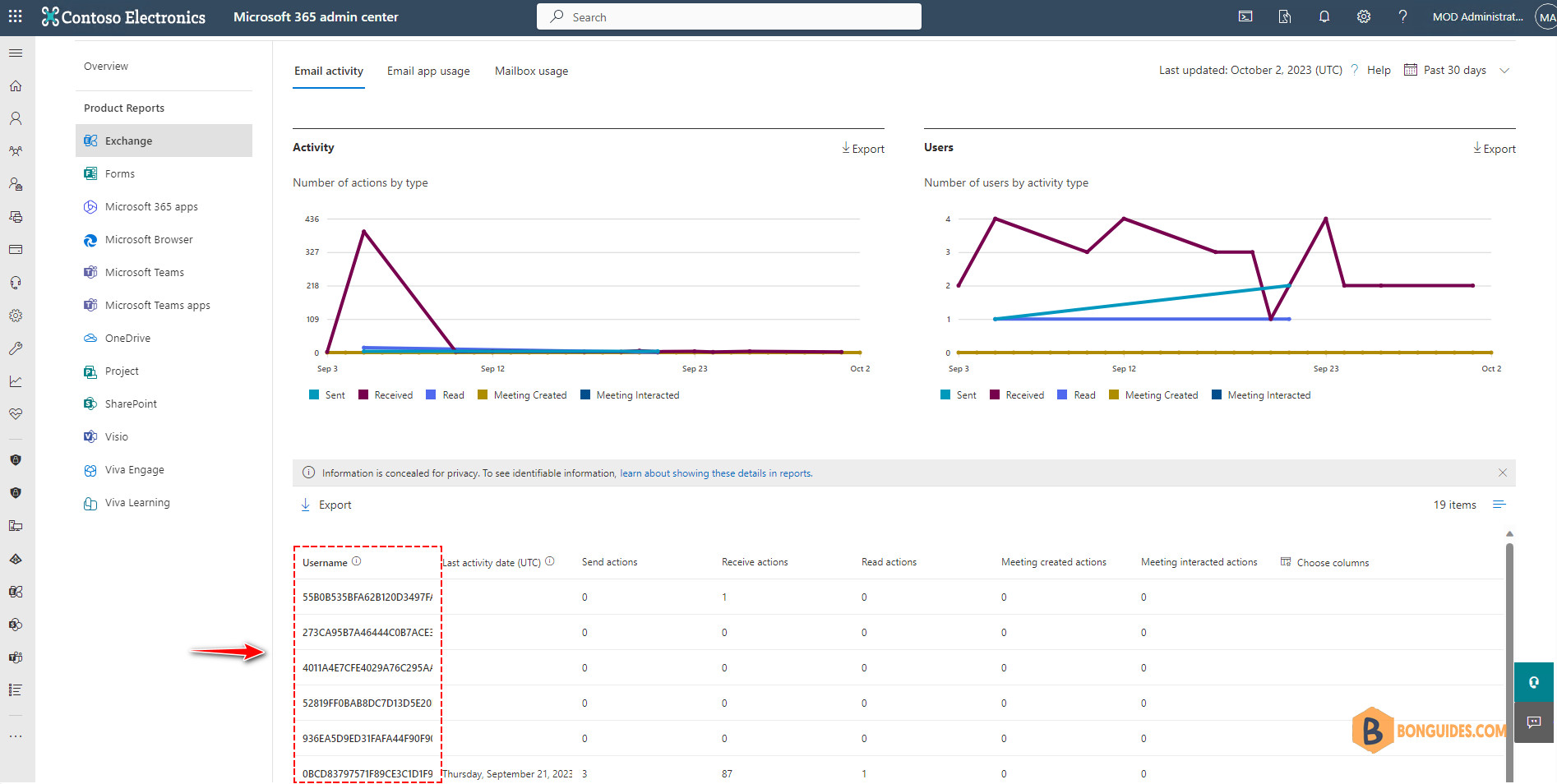The height and width of the screenshot is (784, 1557).
Task: Dismiss the privacy information banner
Action: tap(1503, 473)
